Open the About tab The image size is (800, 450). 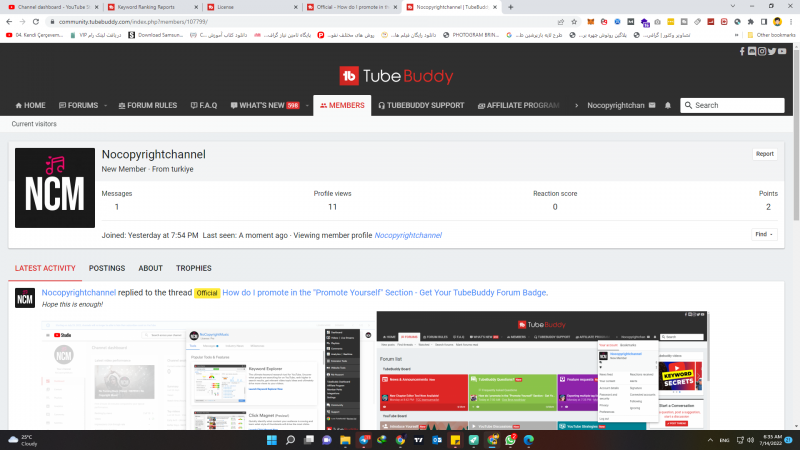151,268
